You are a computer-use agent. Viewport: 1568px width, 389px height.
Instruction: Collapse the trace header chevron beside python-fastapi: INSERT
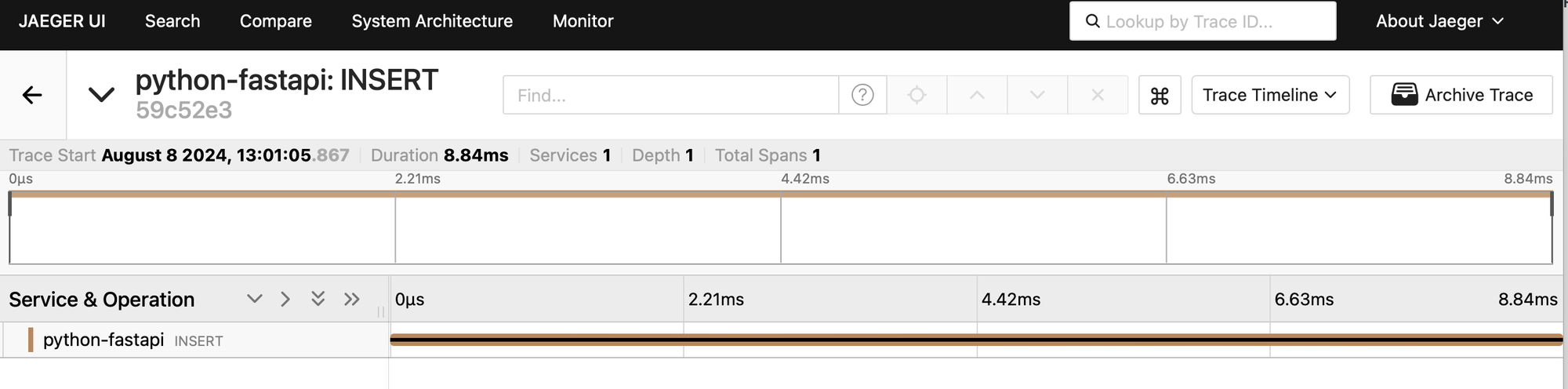pyautogui.click(x=101, y=95)
